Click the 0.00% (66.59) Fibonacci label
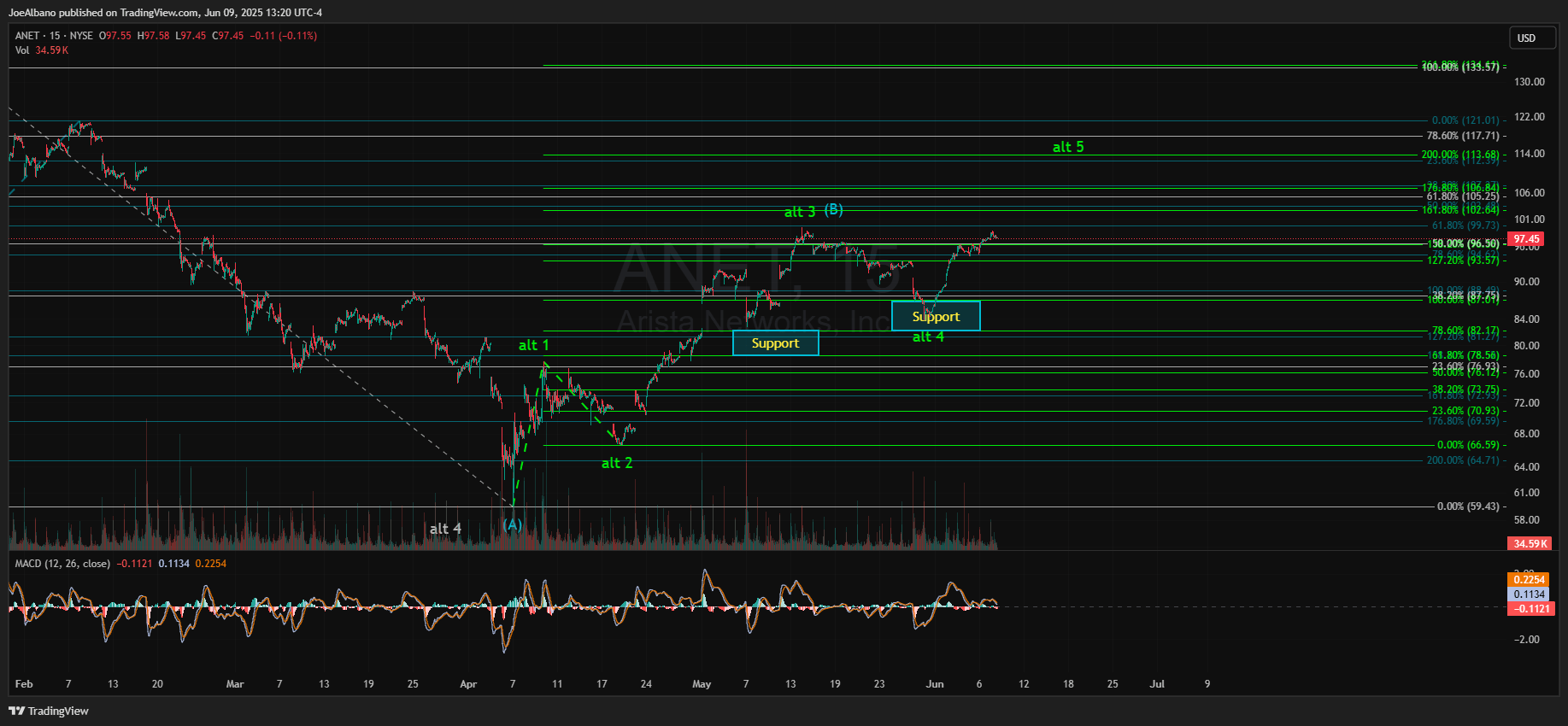1568x726 pixels. pyautogui.click(x=1468, y=445)
